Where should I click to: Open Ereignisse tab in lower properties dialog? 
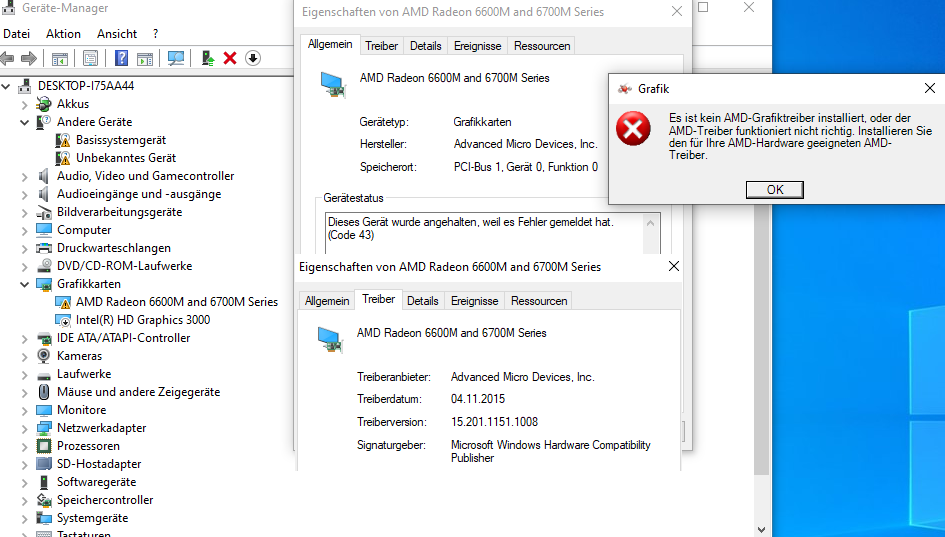click(474, 301)
